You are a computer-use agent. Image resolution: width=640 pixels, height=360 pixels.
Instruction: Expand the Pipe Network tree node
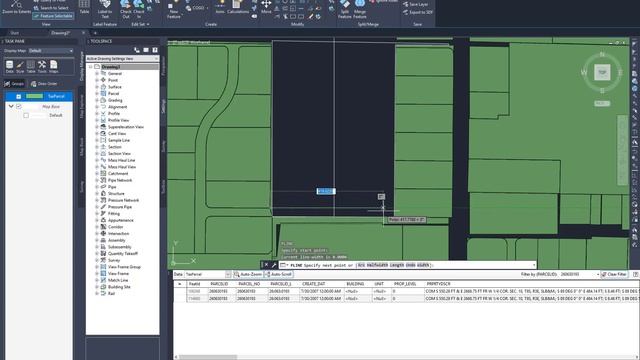[x=97, y=180]
